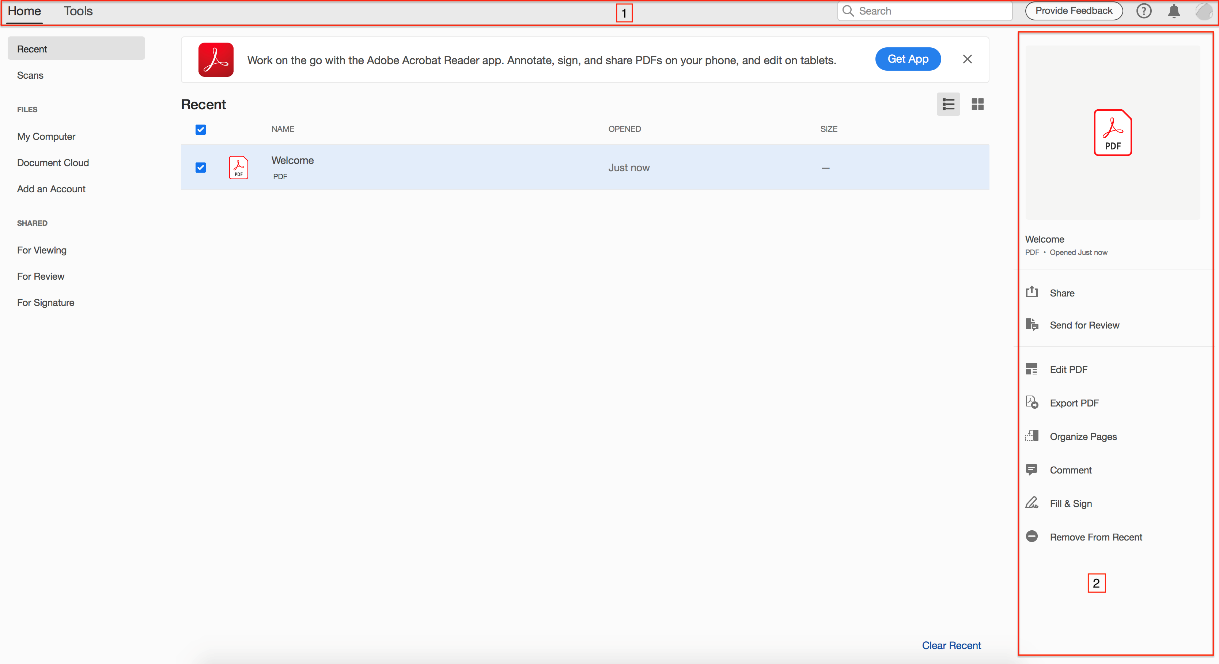Open the user profile avatar

[1204, 11]
